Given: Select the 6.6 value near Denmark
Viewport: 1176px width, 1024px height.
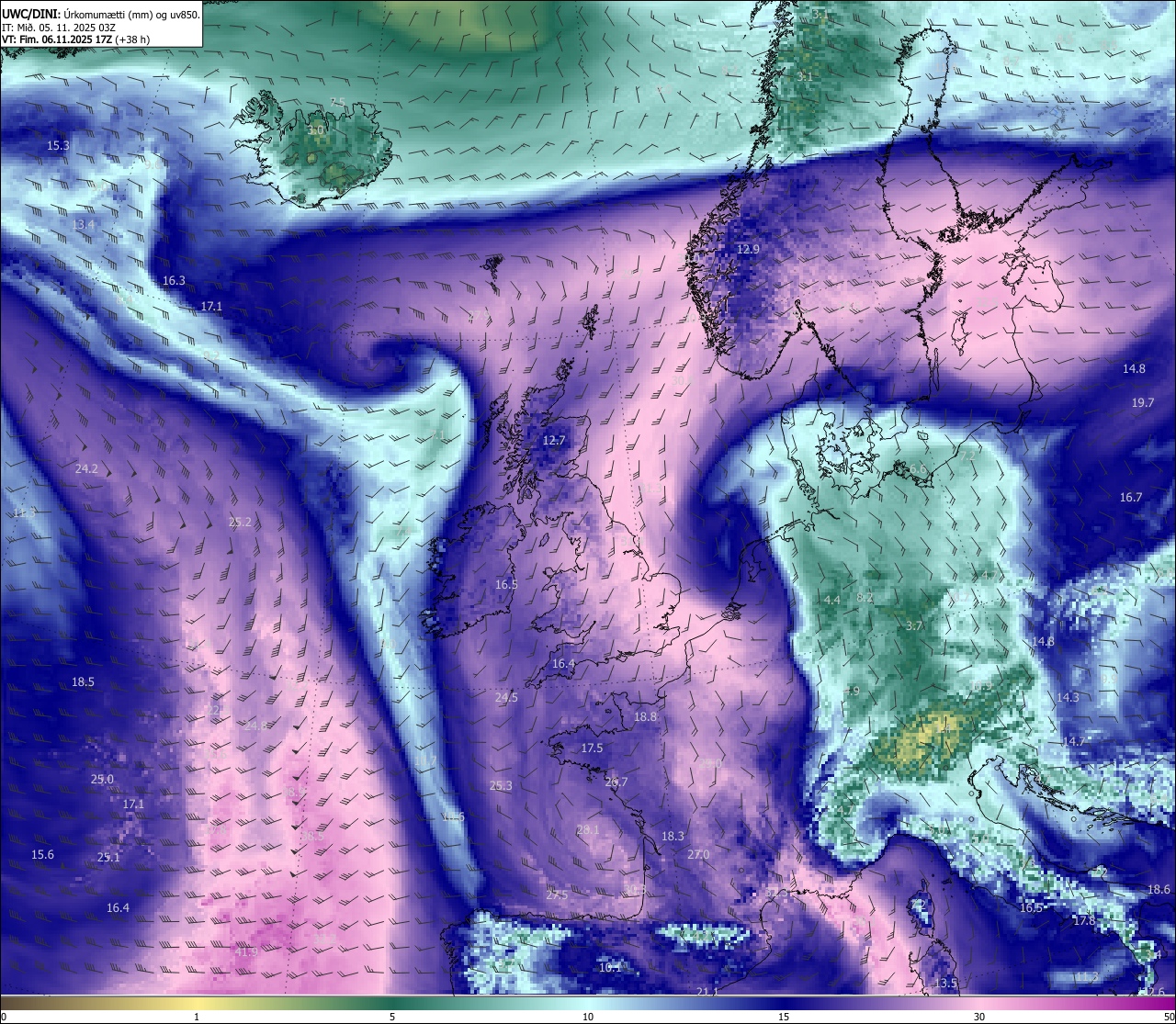Looking at the screenshot, I should (x=919, y=468).
